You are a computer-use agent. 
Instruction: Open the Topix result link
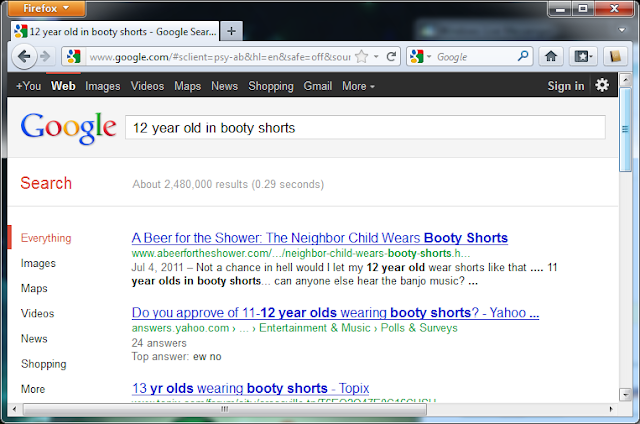tap(250, 388)
